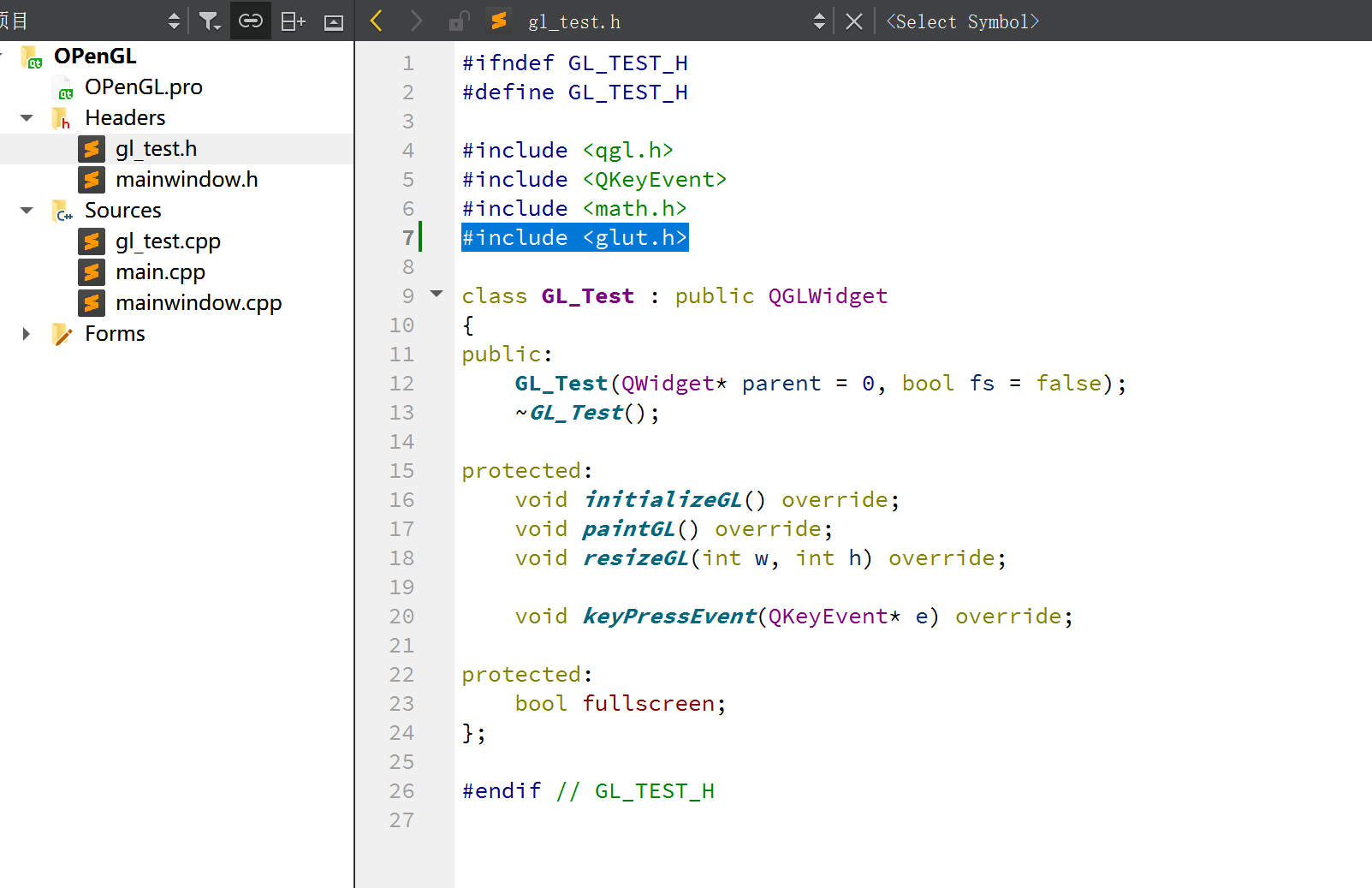Click the filter icon in the Projects pane
This screenshot has width=1372, height=888.
click(209, 21)
